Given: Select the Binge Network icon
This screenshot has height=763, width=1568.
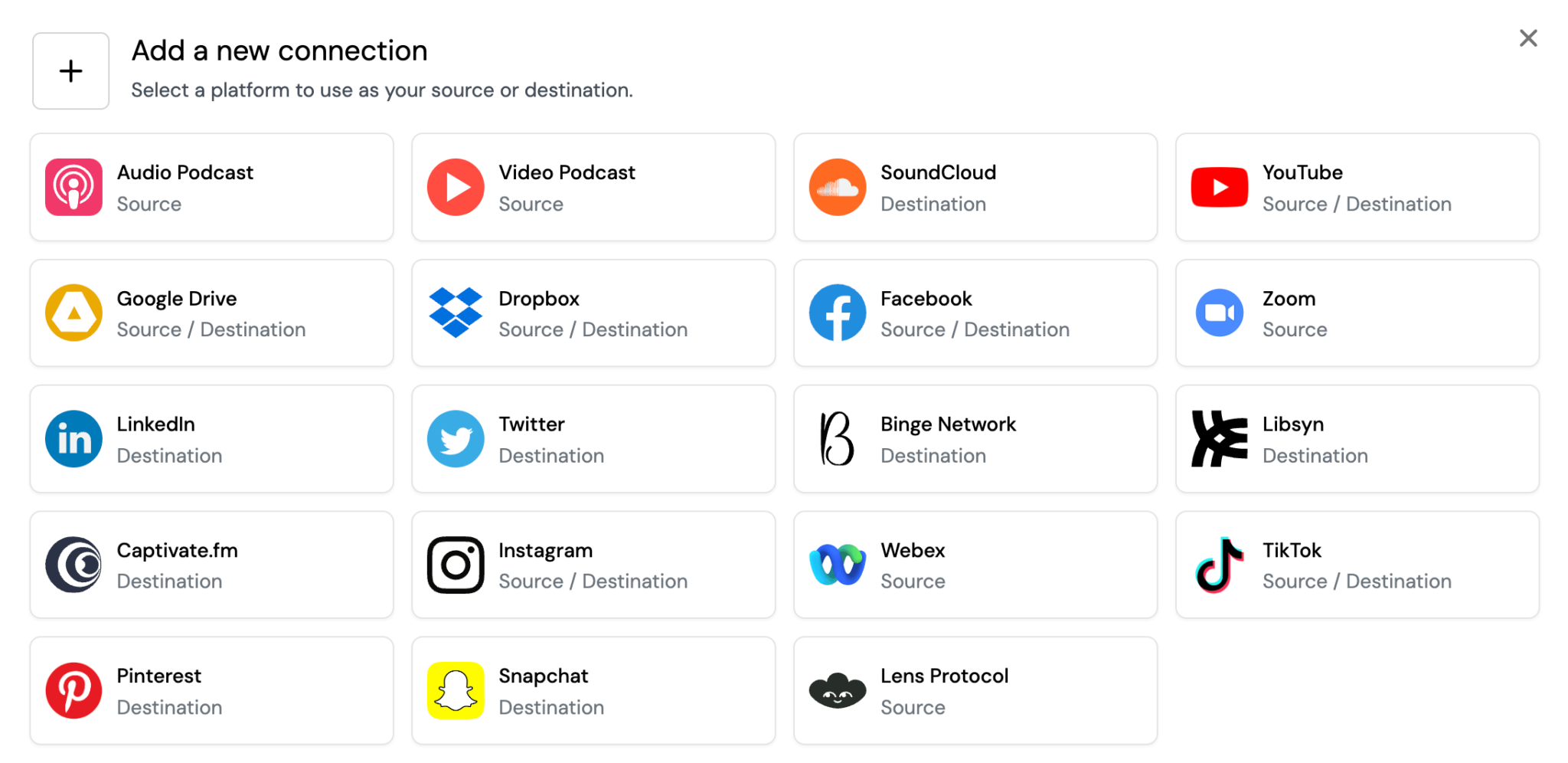Looking at the screenshot, I should click(838, 438).
